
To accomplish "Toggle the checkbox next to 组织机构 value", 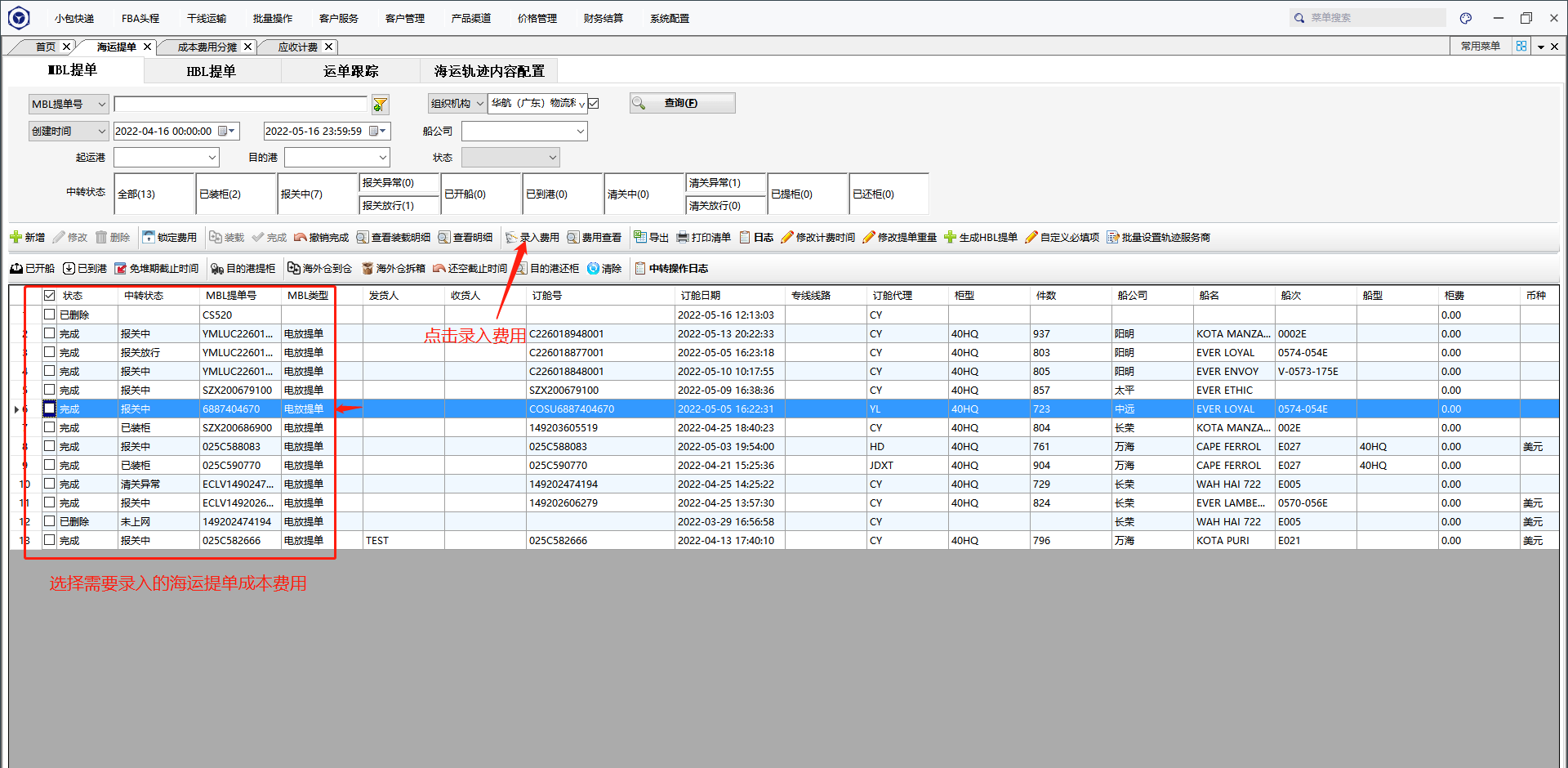I will click(x=594, y=103).
